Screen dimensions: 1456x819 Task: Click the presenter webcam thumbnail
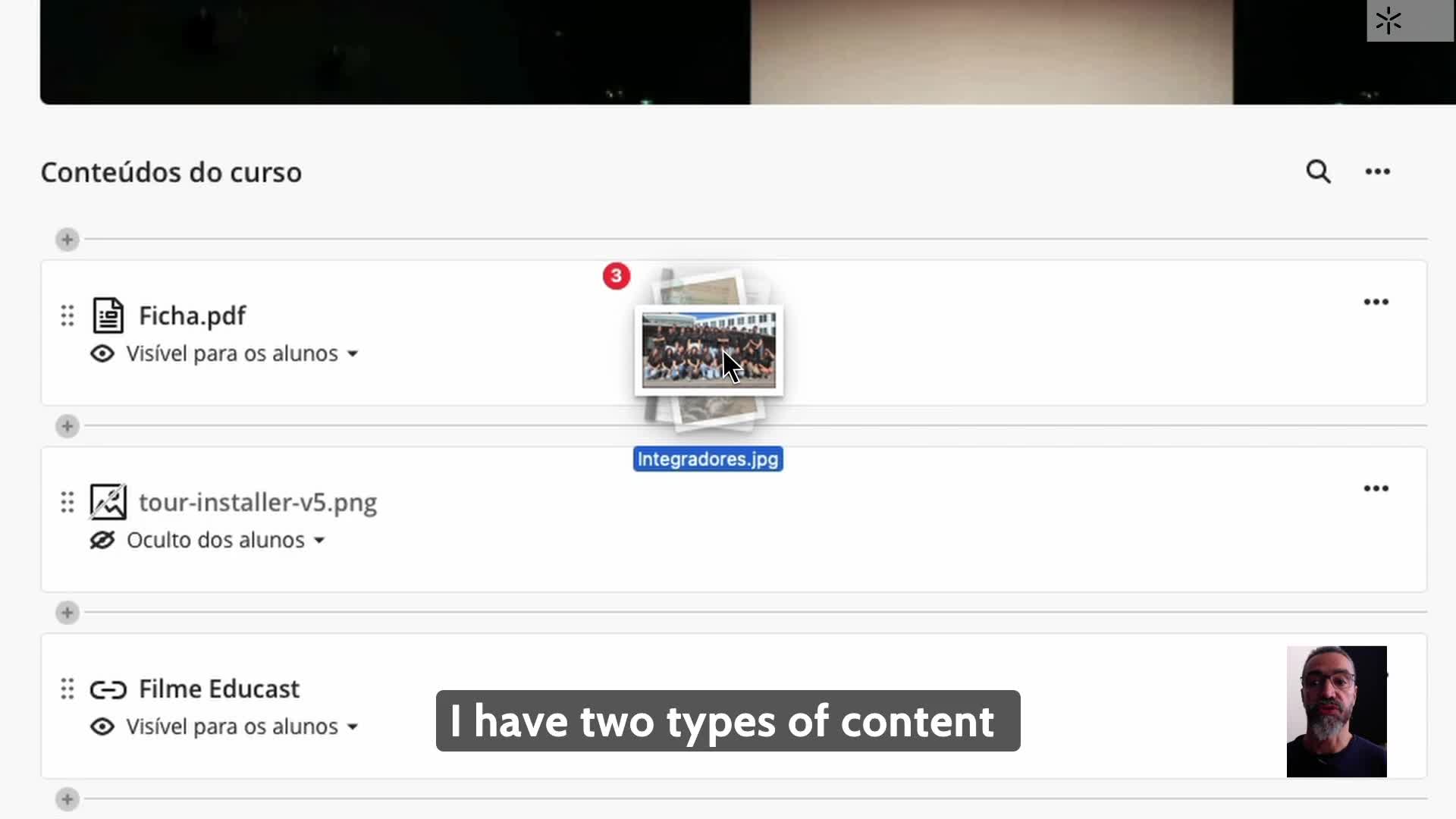(1336, 711)
